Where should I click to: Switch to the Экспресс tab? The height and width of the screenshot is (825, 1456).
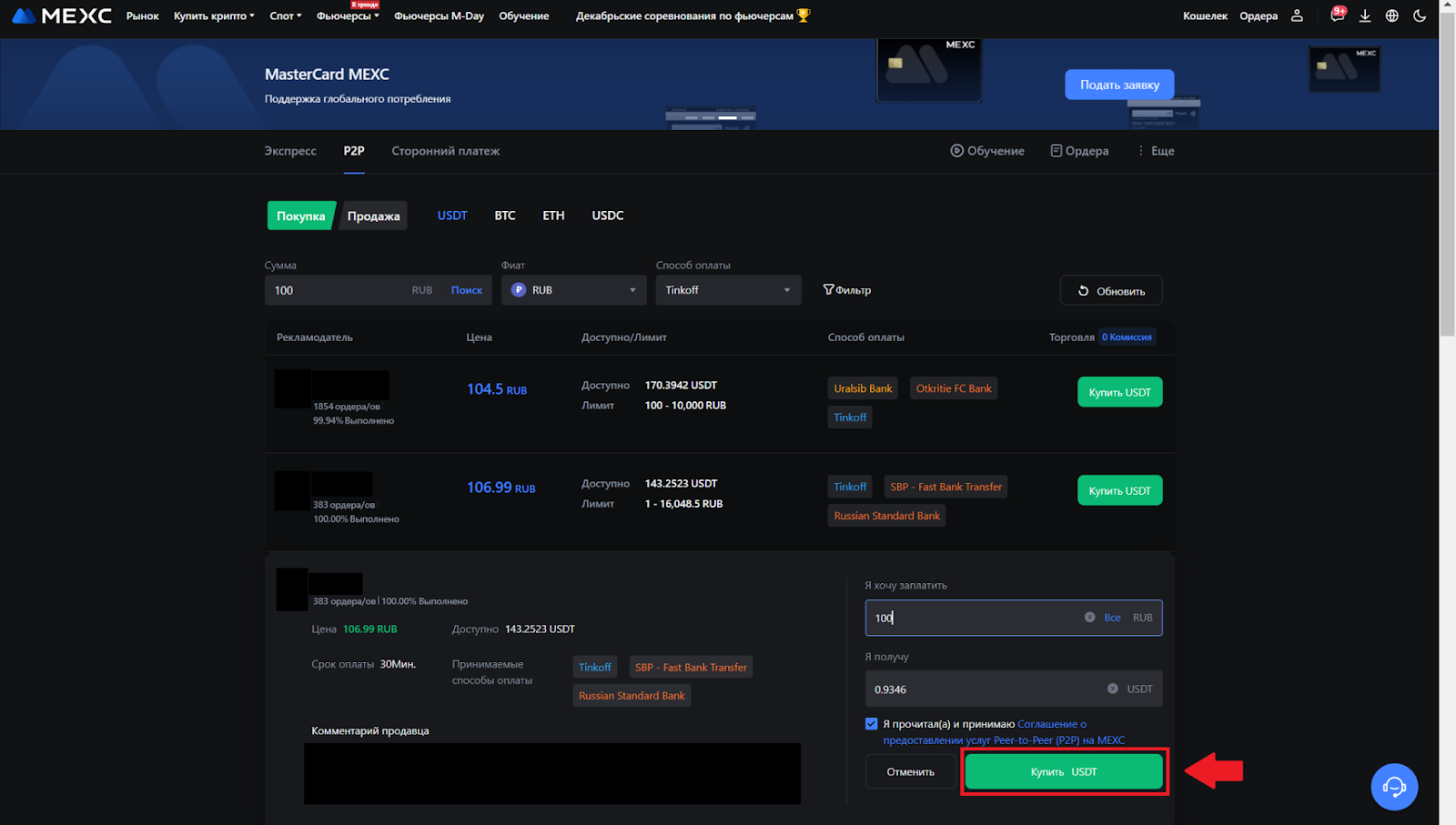[290, 151]
